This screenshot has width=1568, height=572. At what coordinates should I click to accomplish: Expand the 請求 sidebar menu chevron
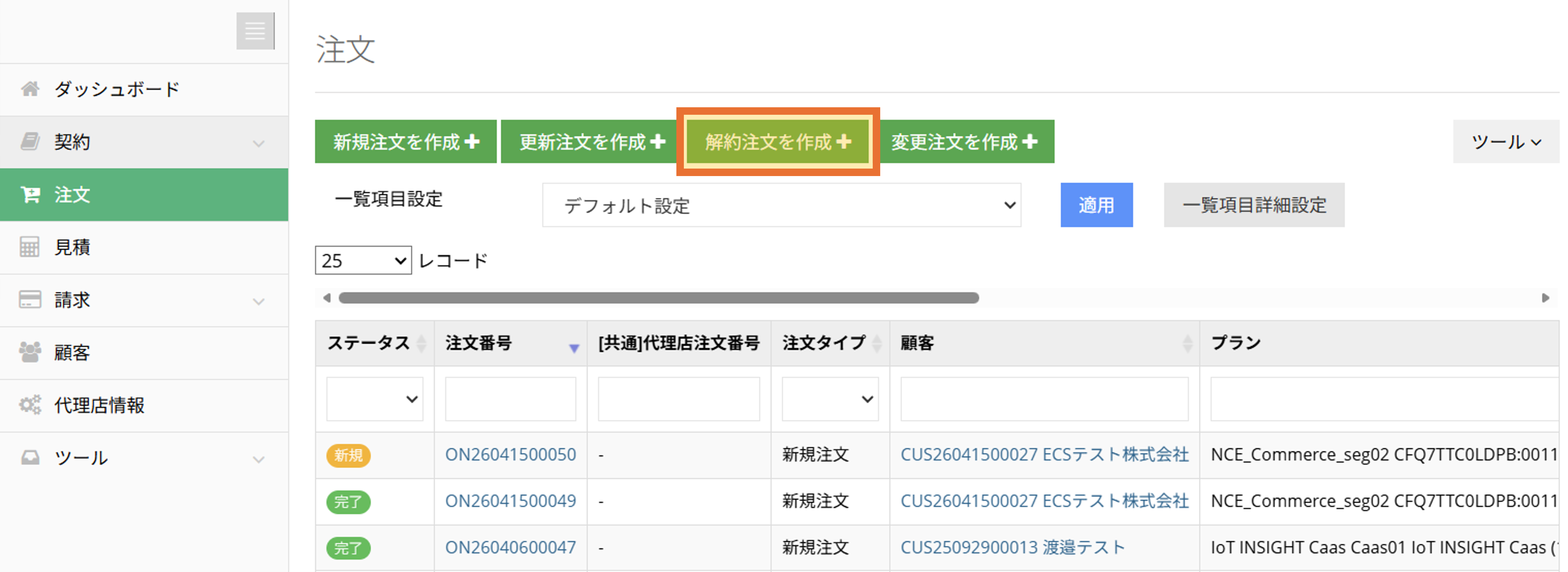(x=259, y=302)
